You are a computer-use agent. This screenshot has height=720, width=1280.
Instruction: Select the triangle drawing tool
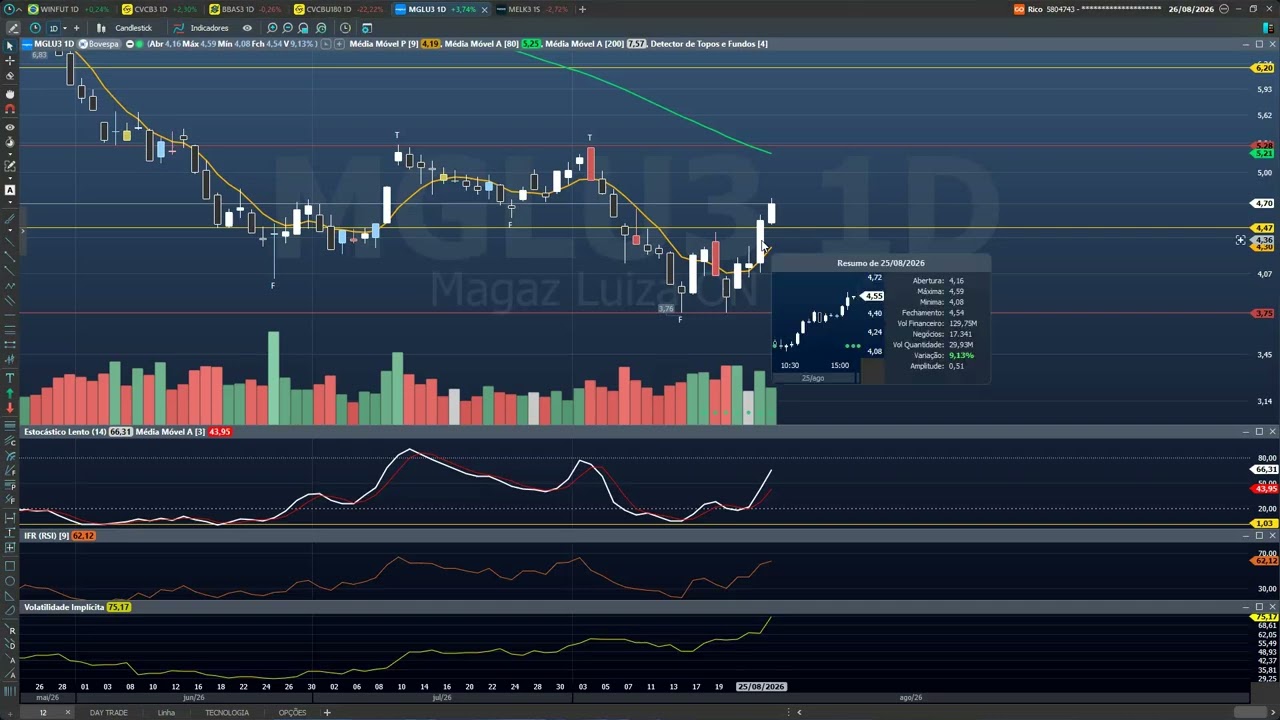point(10,597)
